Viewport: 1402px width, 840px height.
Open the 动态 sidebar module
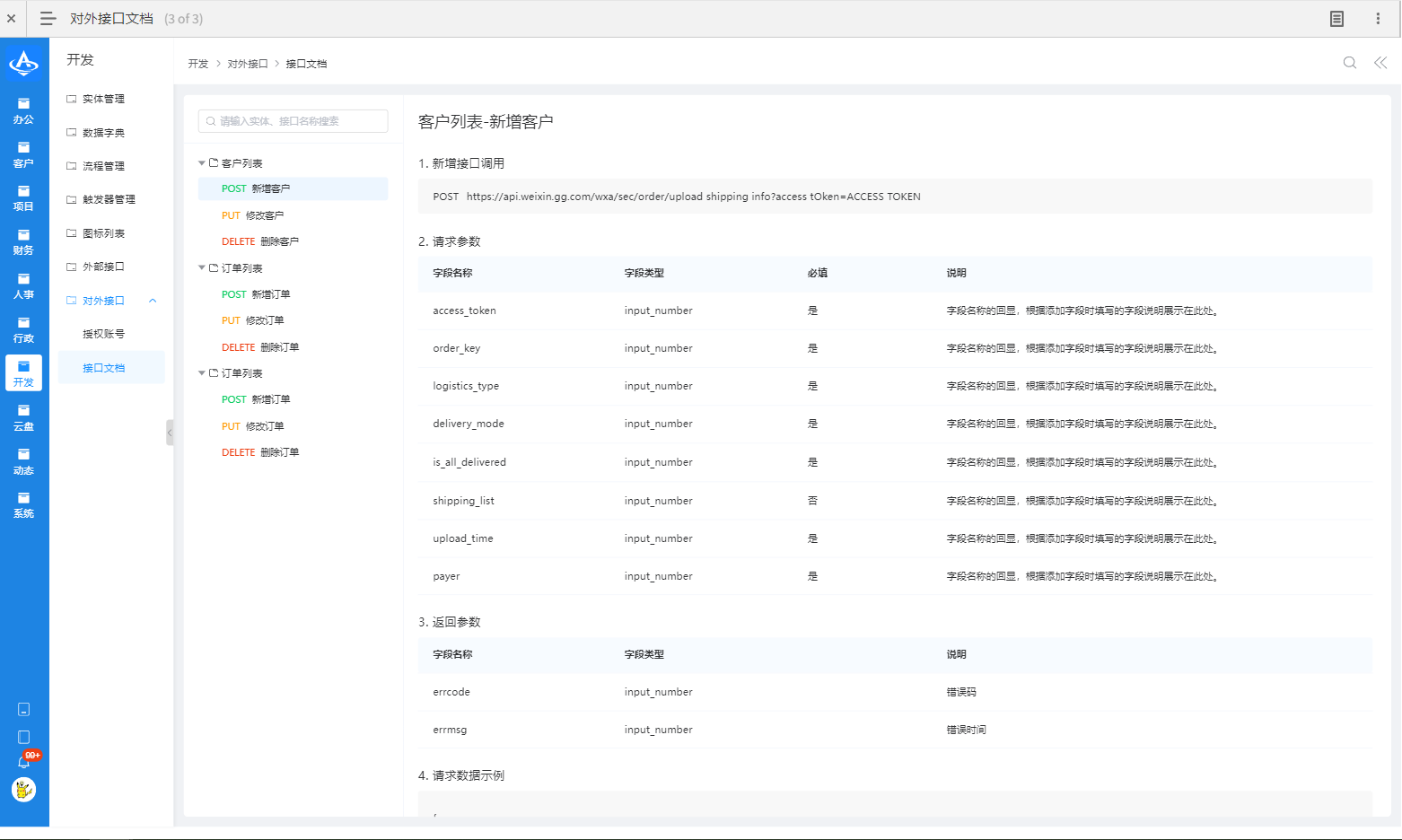pos(23,461)
